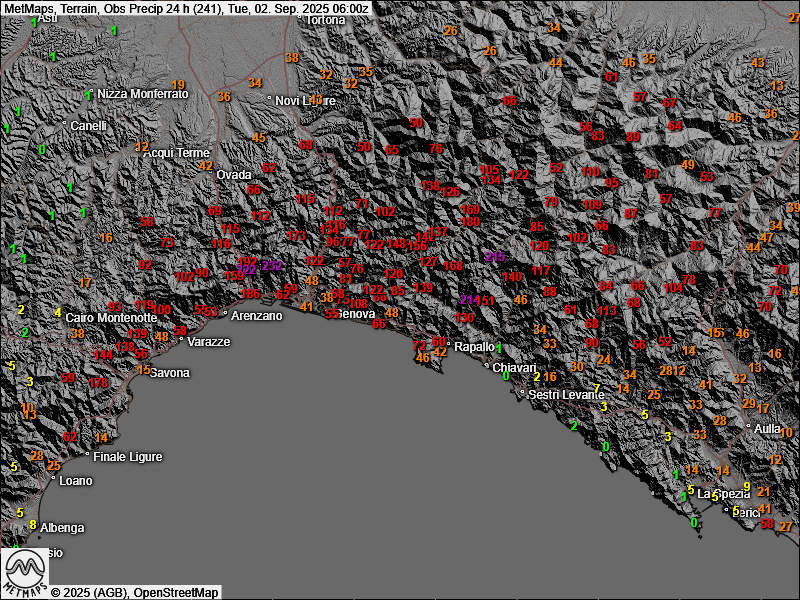This screenshot has width=800, height=600.
Task: Select the La Spezia city label
Action: coord(723,494)
